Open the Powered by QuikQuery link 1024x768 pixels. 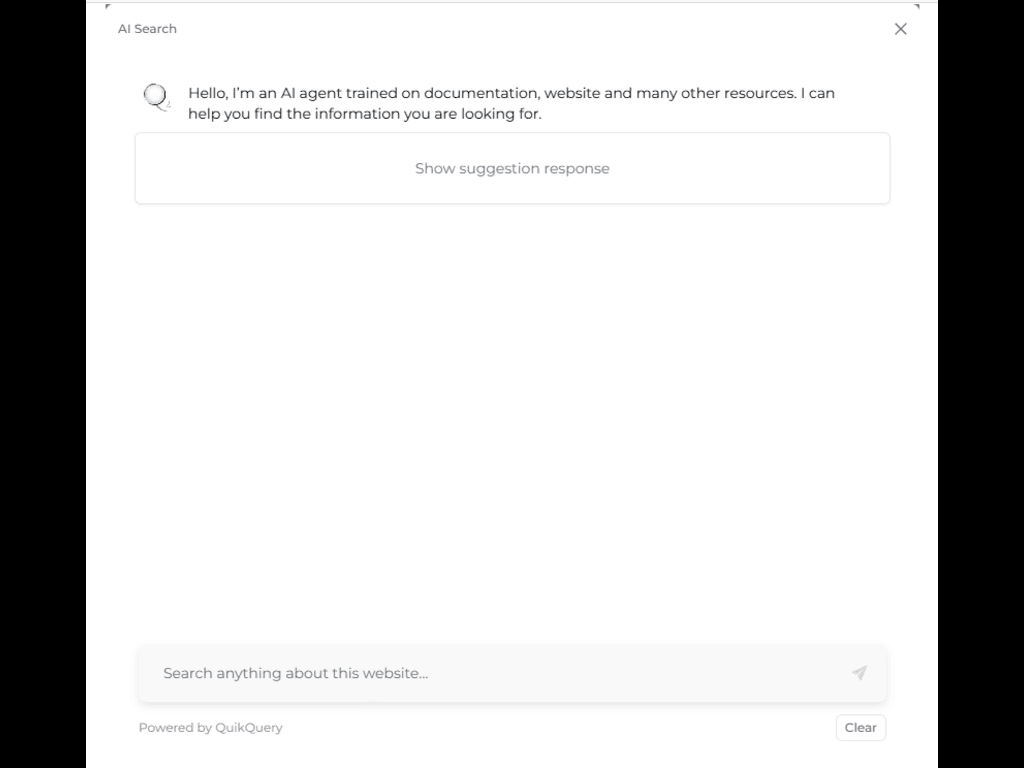click(x=210, y=728)
